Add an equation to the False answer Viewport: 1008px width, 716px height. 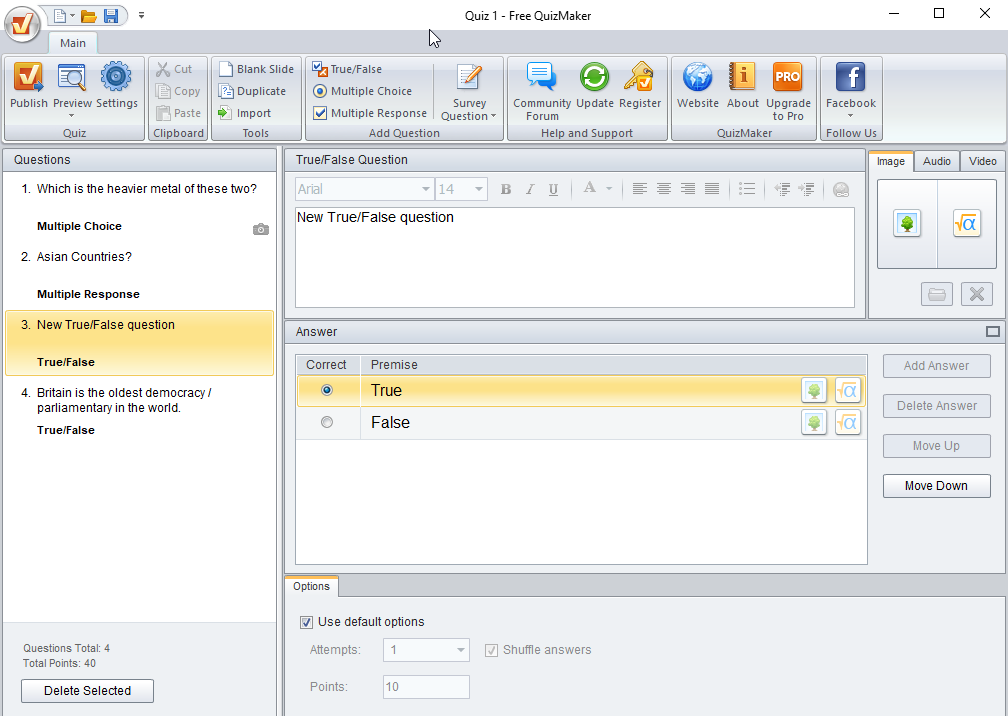[848, 422]
